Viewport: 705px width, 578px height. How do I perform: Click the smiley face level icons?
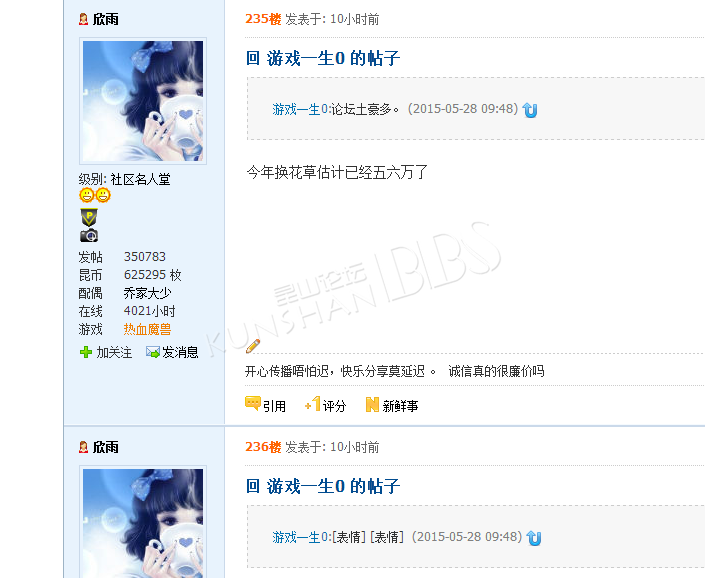95,195
